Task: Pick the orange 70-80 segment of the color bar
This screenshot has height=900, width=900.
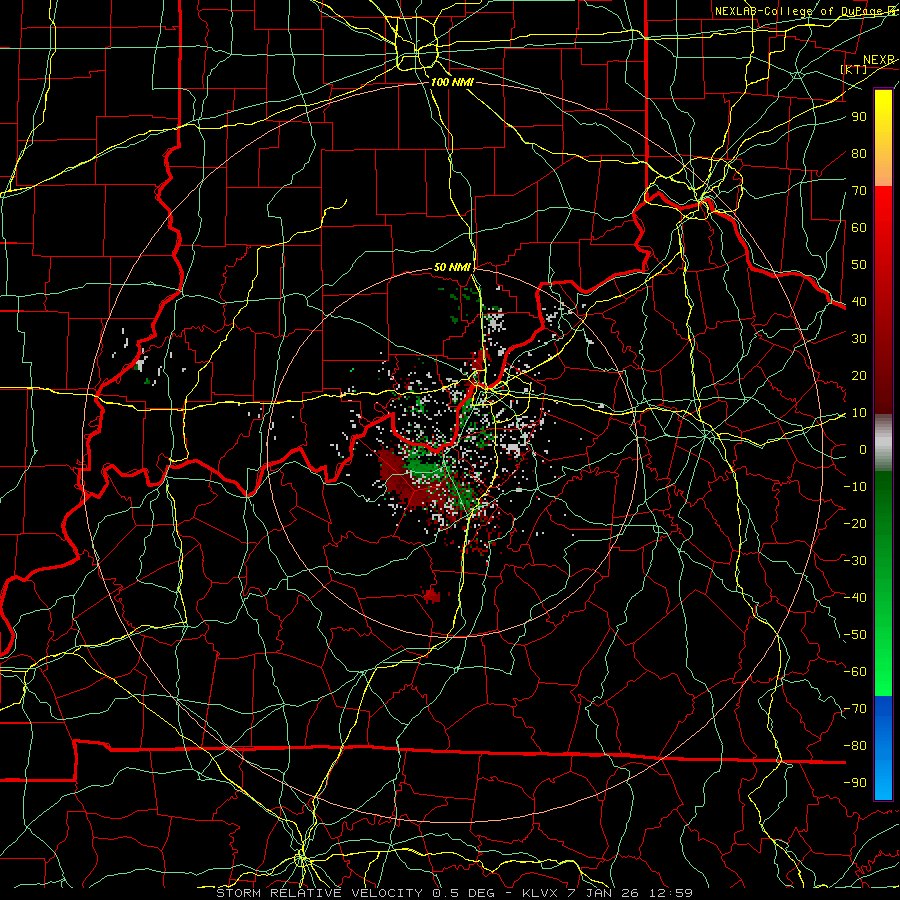Action: click(x=883, y=168)
